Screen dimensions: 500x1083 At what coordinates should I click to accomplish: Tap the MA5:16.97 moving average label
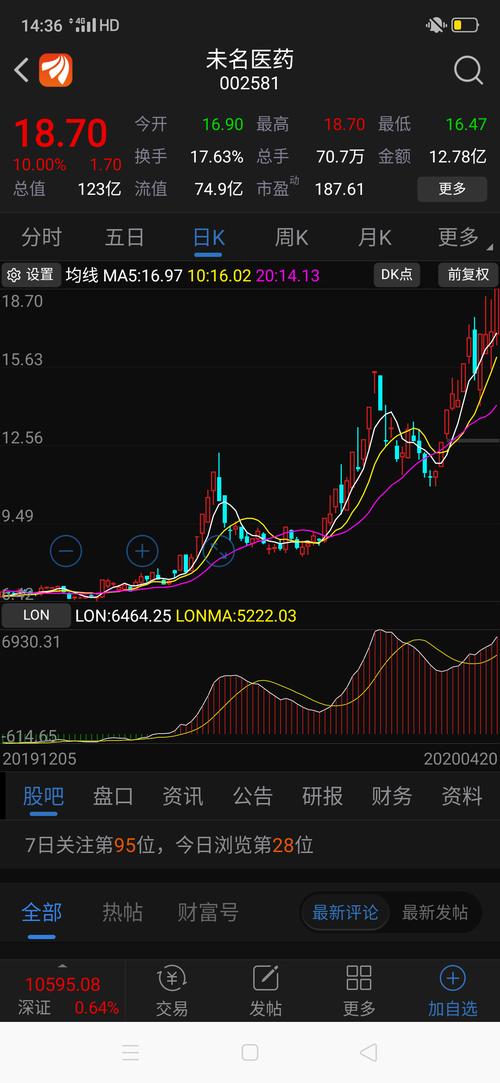pos(143,276)
